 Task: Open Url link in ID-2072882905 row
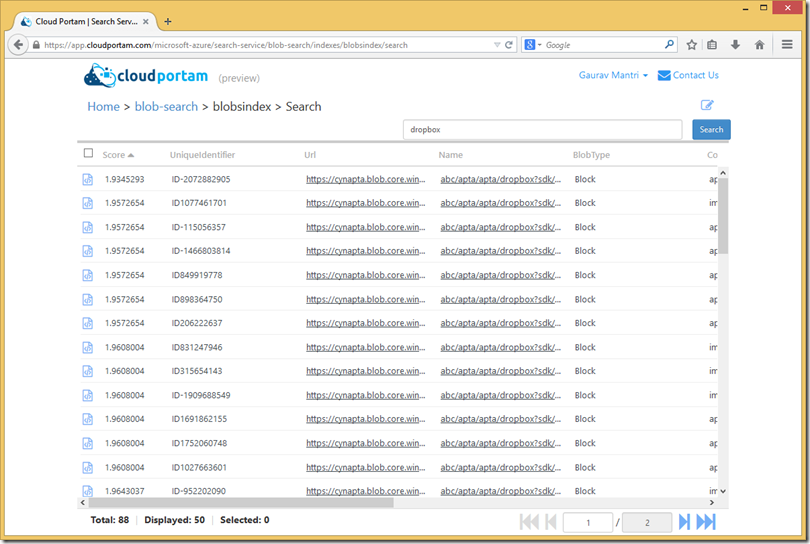tap(366, 179)
